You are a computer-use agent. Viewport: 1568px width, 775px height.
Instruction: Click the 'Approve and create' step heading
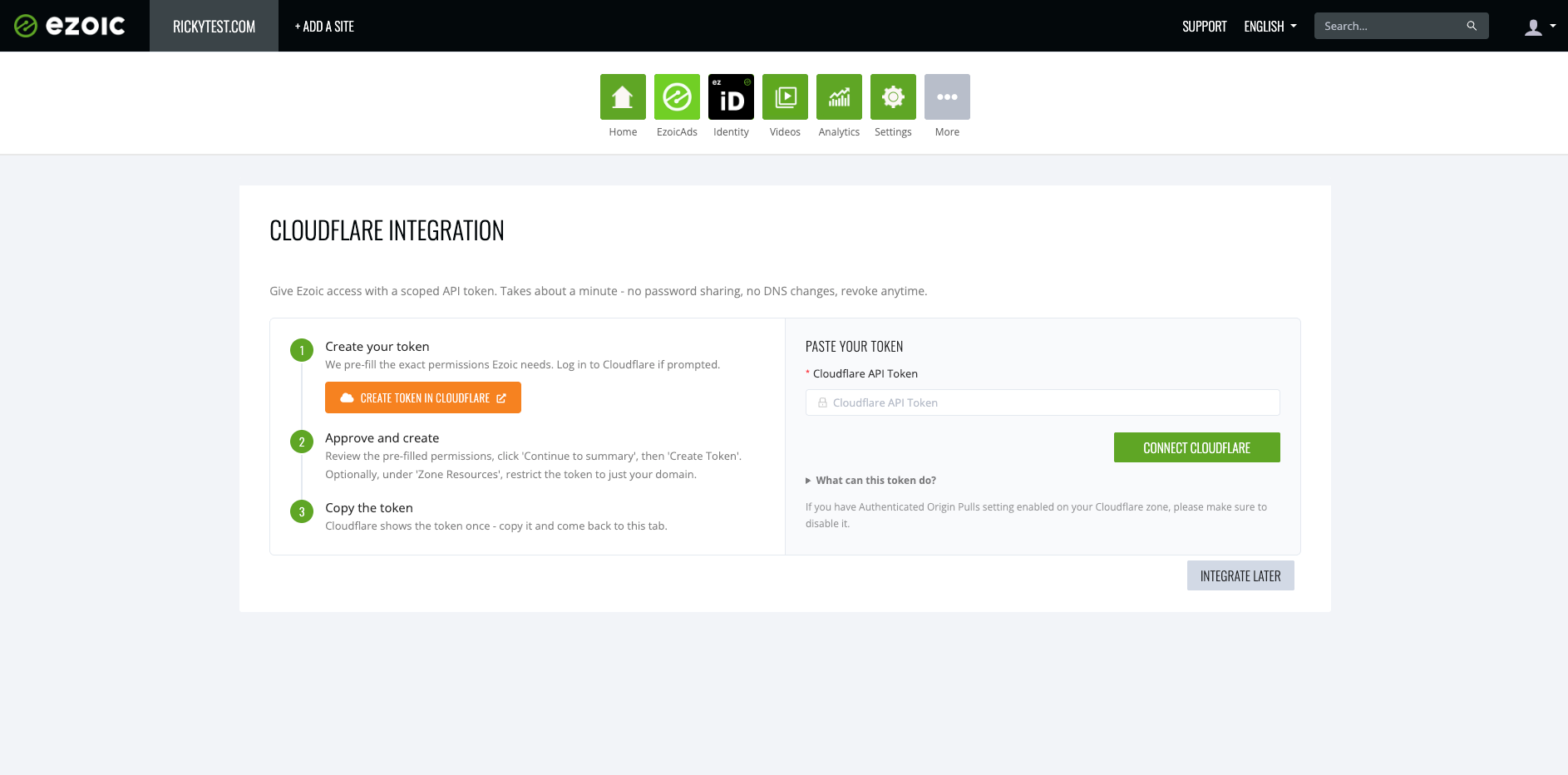pos(382,438)
